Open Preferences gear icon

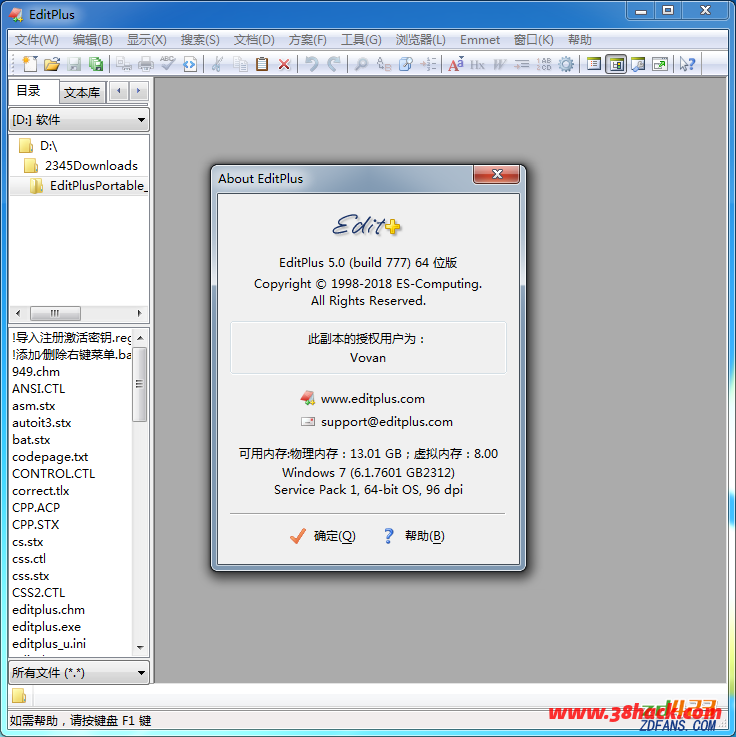coord(566,64)
